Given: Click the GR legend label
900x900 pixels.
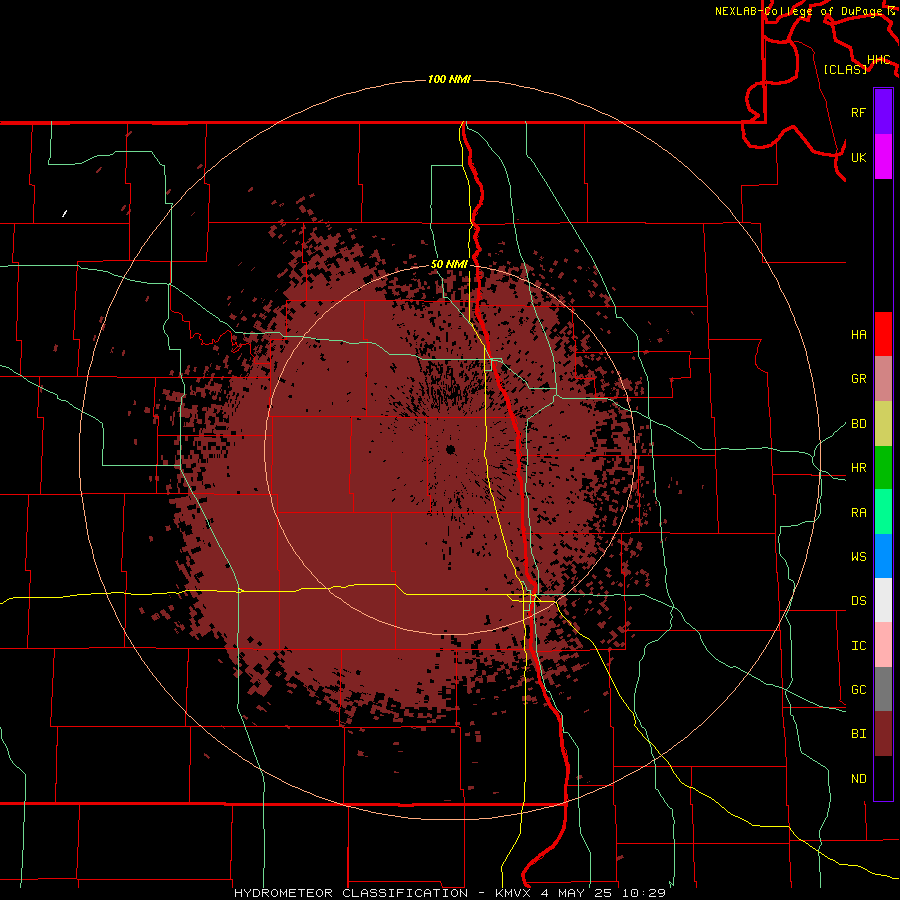Looking at the screenshot, I should 859,379.
